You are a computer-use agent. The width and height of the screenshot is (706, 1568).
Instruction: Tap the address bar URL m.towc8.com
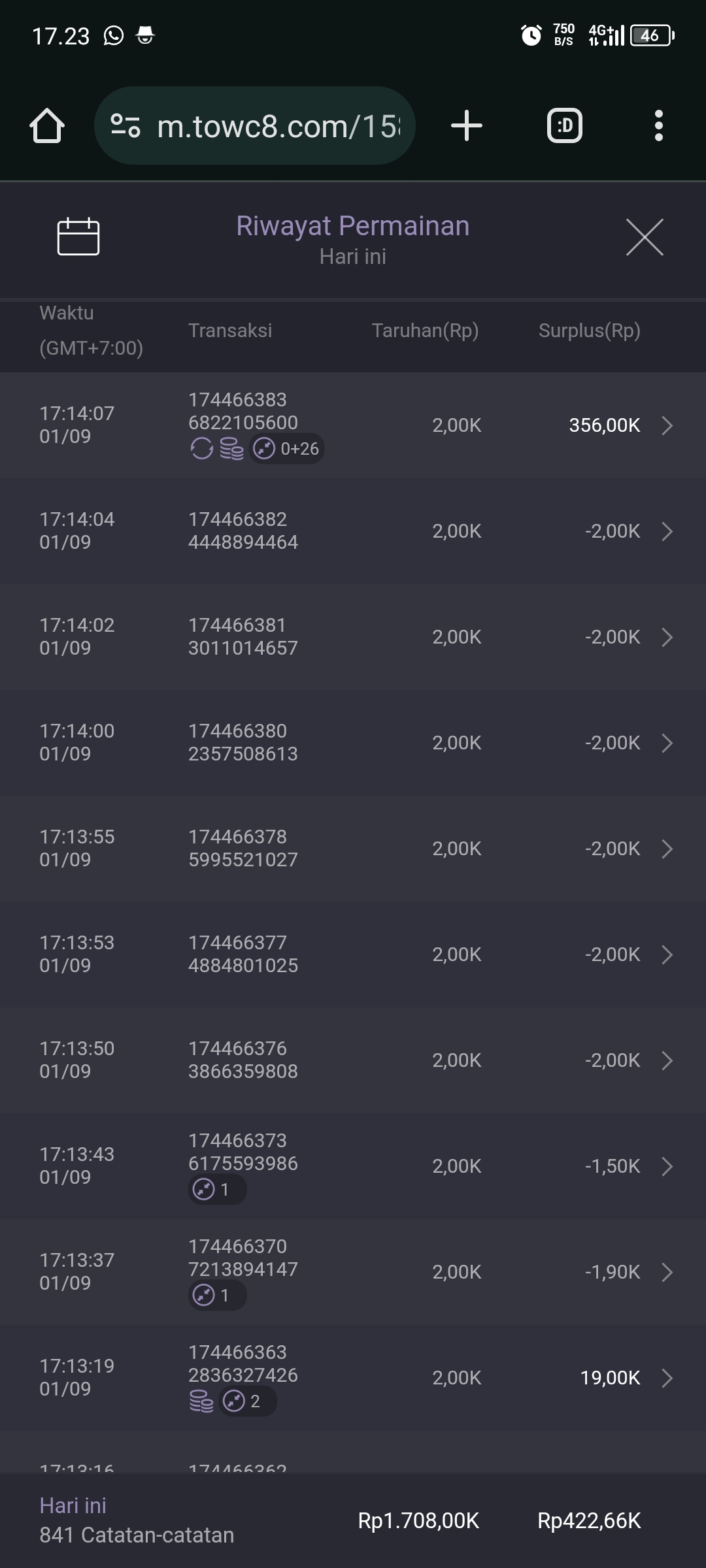(278, 126)
